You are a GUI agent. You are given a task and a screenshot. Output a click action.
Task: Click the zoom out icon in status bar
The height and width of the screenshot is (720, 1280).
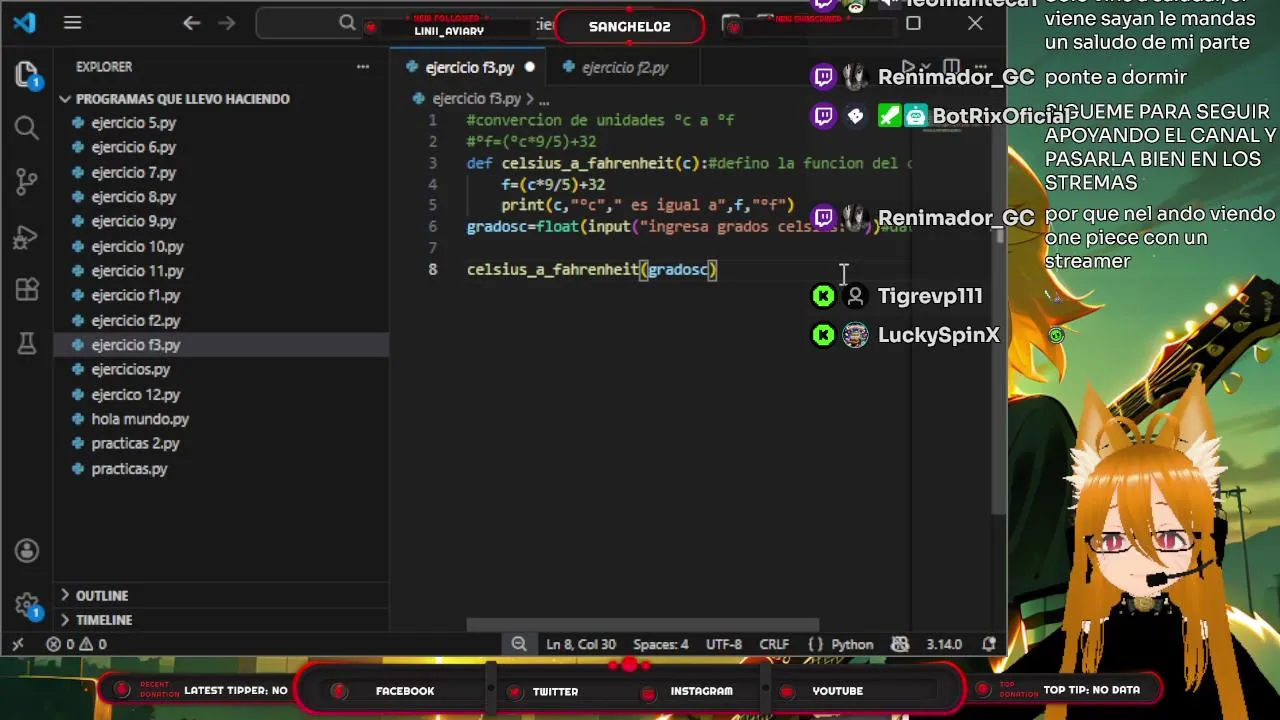519,644
